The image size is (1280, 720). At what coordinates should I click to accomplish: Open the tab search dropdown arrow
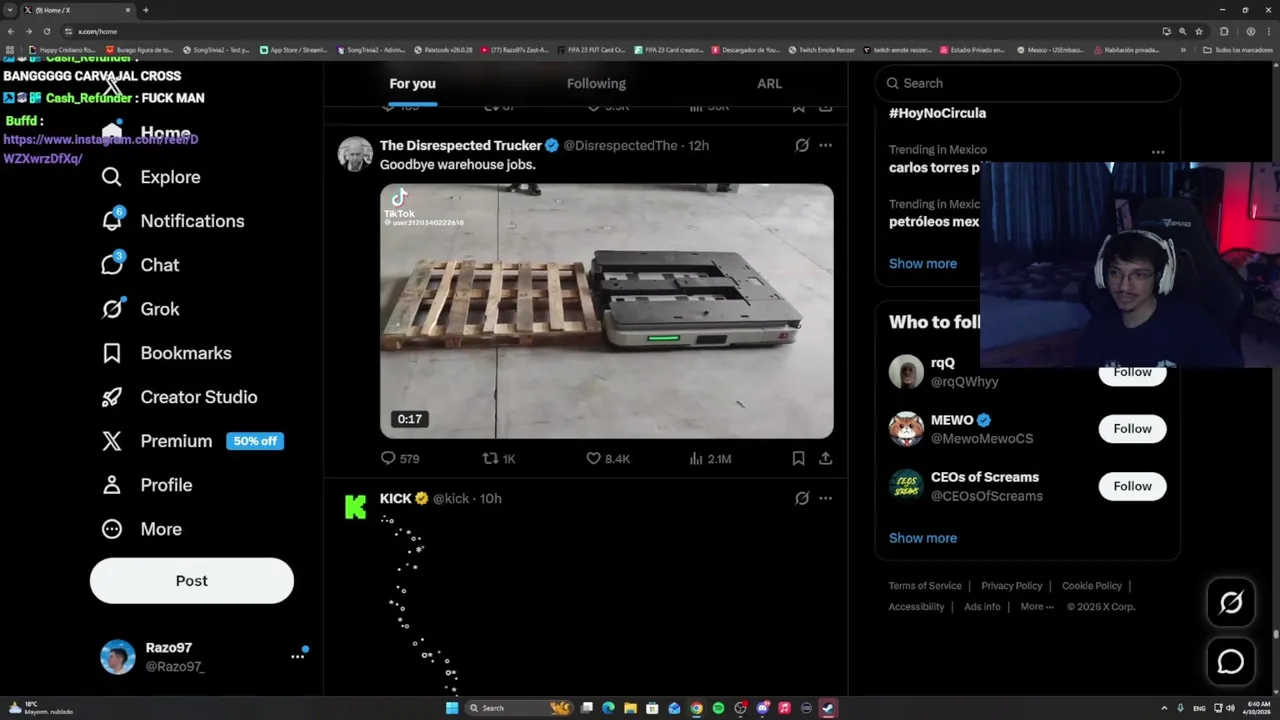[10, 10]
